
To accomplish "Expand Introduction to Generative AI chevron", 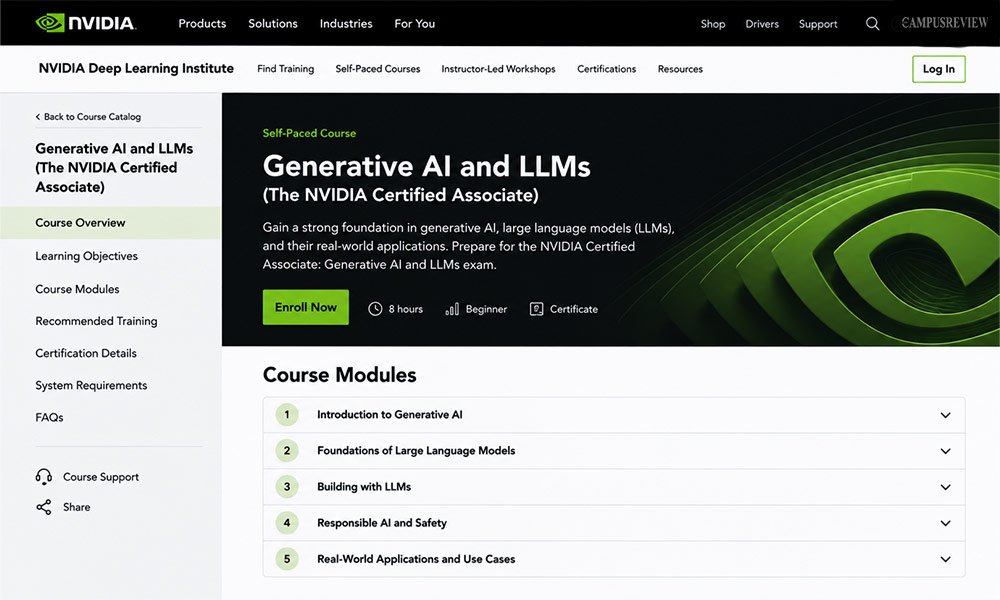I will [945, 415].
